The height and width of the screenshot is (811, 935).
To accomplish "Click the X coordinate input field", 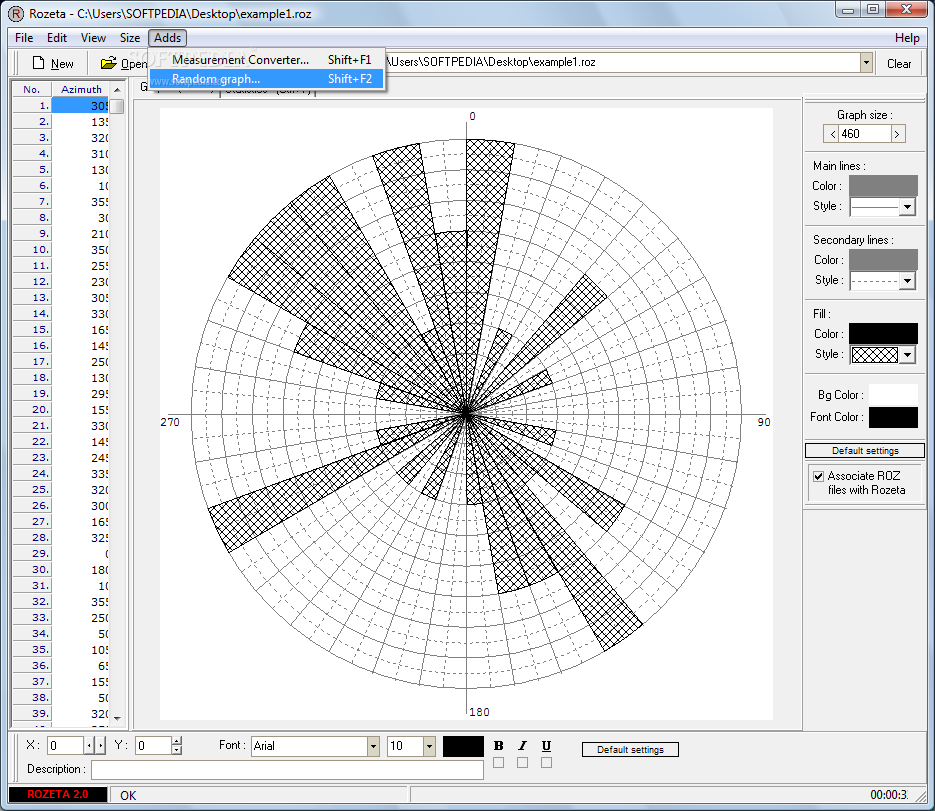I will (66, 746).
